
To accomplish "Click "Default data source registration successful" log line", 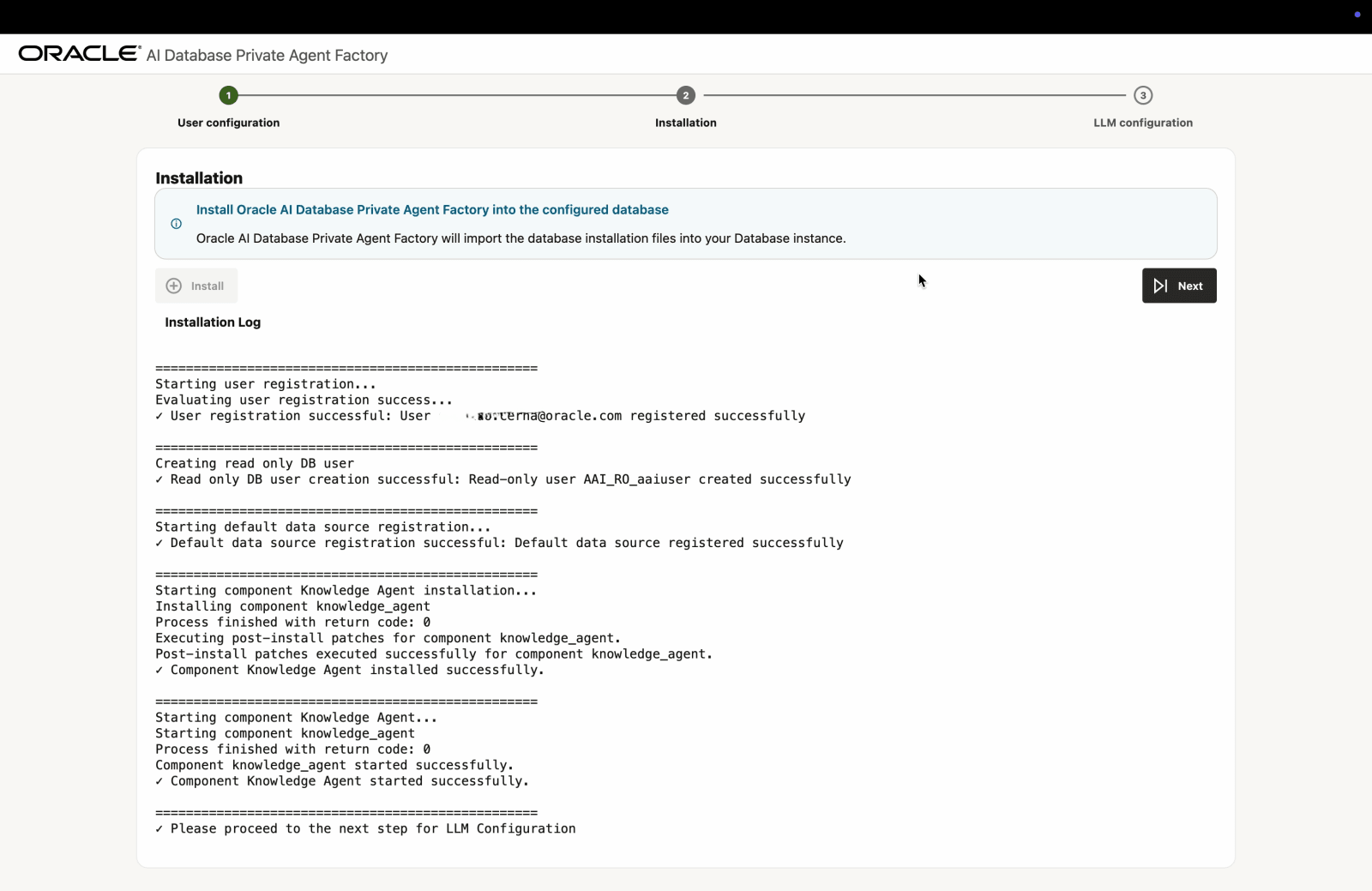I will pyautogui.click(x=499, y=543).
